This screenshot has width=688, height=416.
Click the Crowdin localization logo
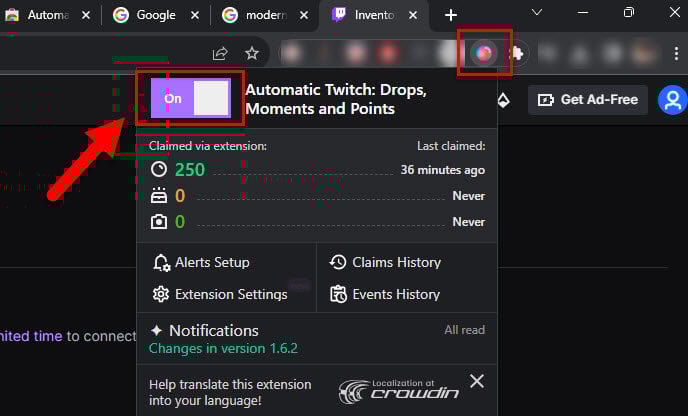397,390
